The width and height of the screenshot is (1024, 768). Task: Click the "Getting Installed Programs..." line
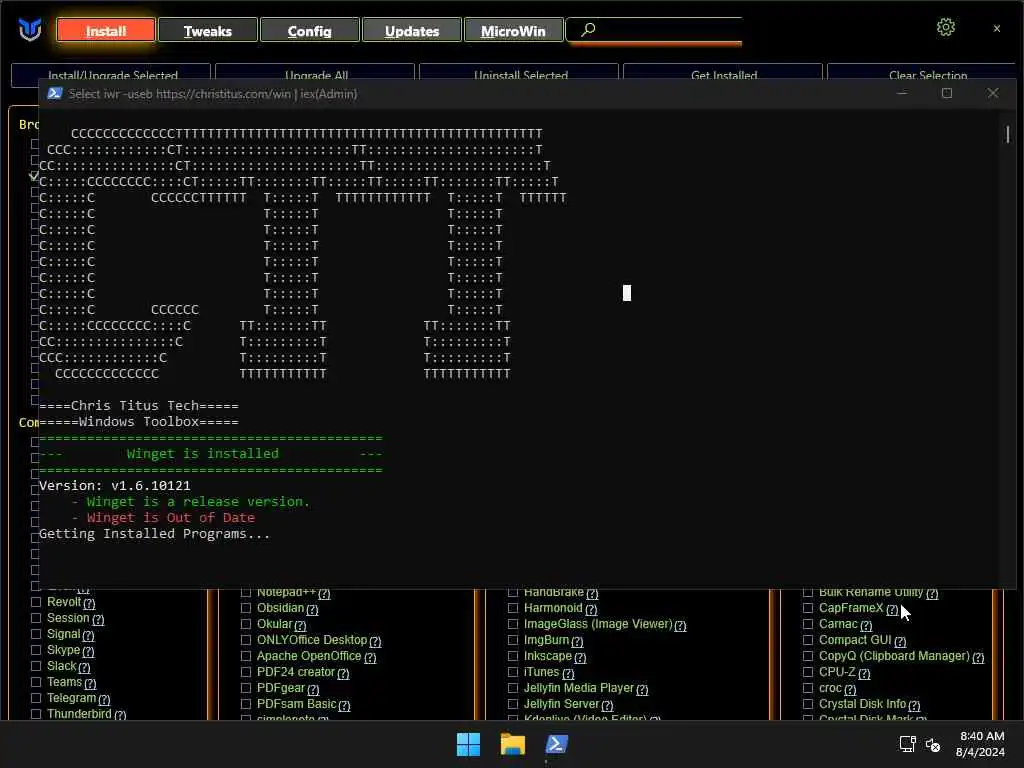(154, 534)
